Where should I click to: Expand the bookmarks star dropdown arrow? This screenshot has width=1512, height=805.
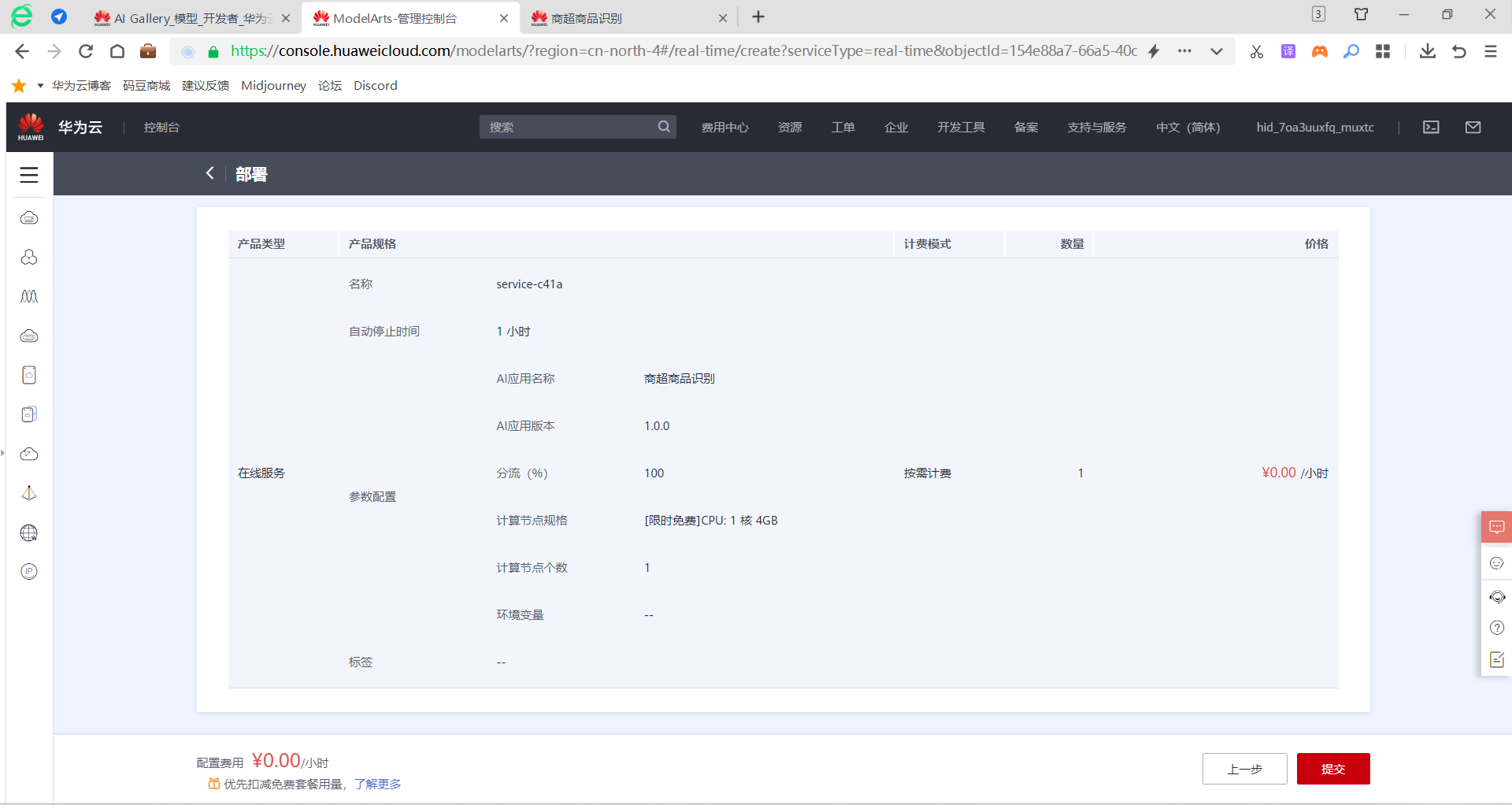click(x=40, y=85)
